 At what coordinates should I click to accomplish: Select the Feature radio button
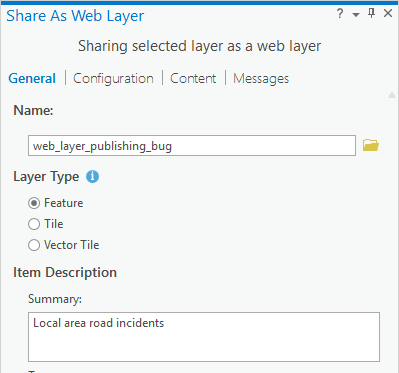tap(34, 203)
